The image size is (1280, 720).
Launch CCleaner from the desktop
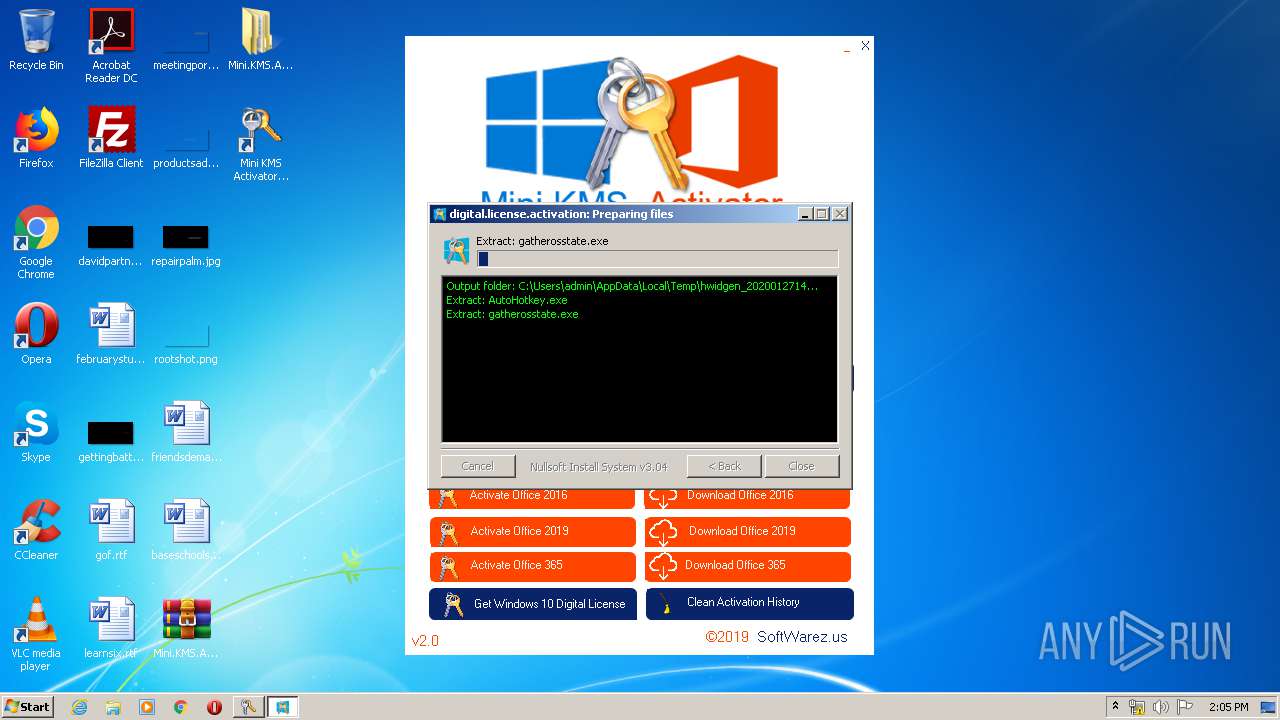pos(36,530)
